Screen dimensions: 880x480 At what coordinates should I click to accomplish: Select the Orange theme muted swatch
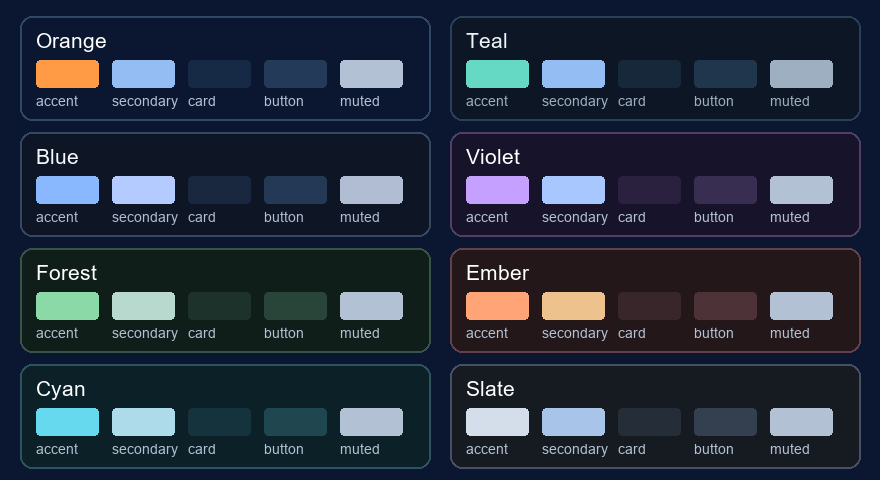click(x=372, y=74)
